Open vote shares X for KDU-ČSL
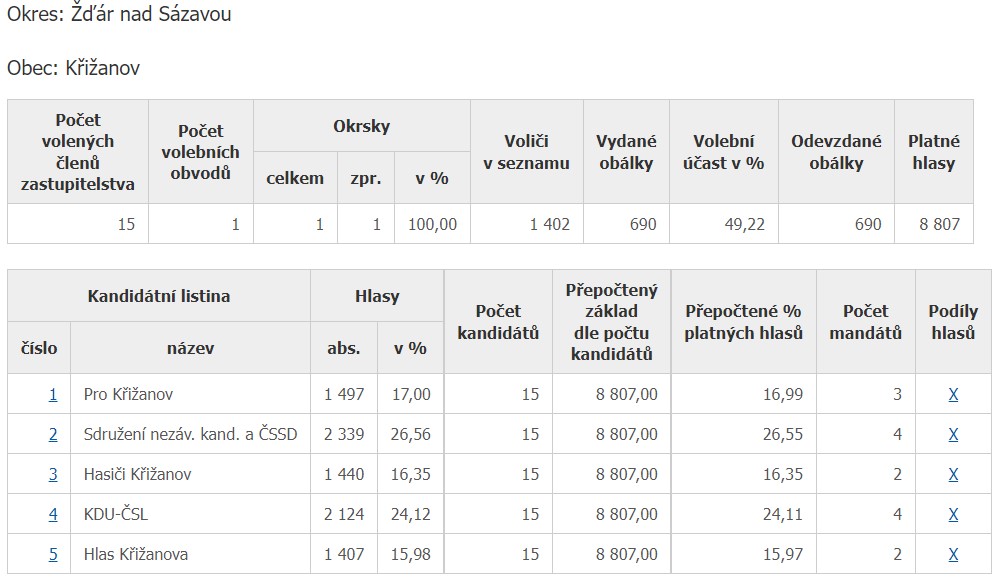 coord(953,515)
